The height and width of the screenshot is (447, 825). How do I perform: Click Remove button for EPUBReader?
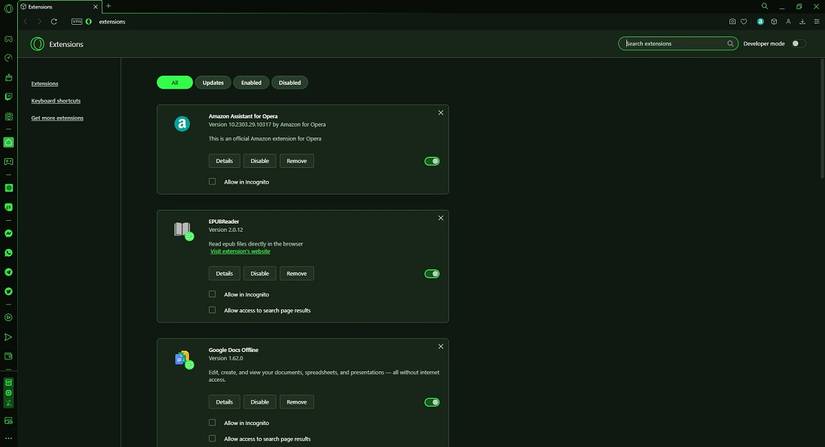click(x=297, y=273)
